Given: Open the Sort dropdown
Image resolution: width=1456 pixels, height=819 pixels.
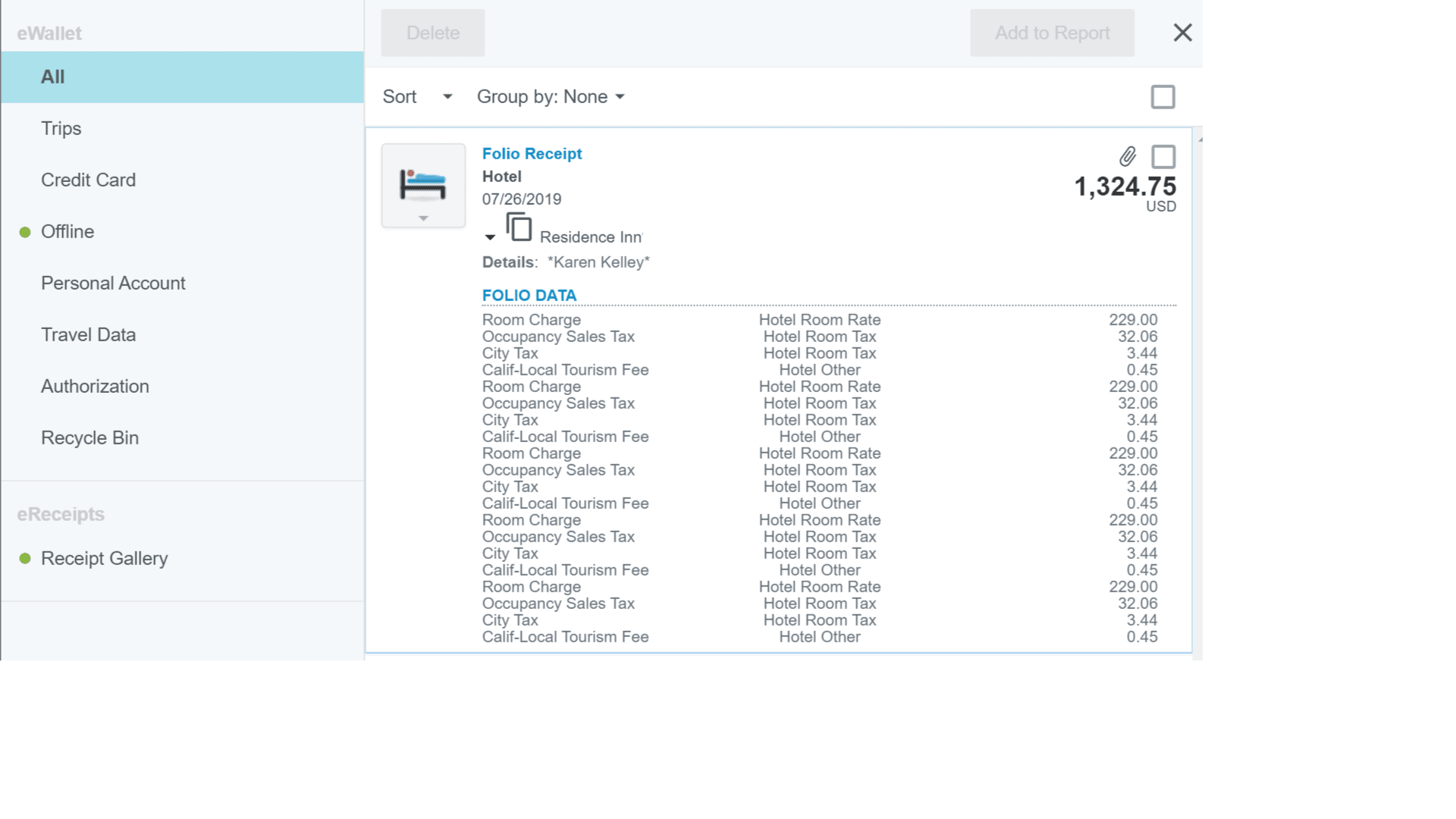Looking at the screenshot, I should (417, 97).
